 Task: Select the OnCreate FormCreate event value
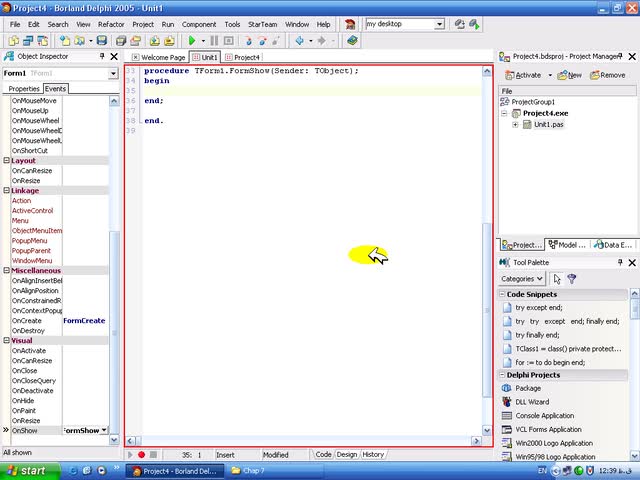tap(84, 320)
